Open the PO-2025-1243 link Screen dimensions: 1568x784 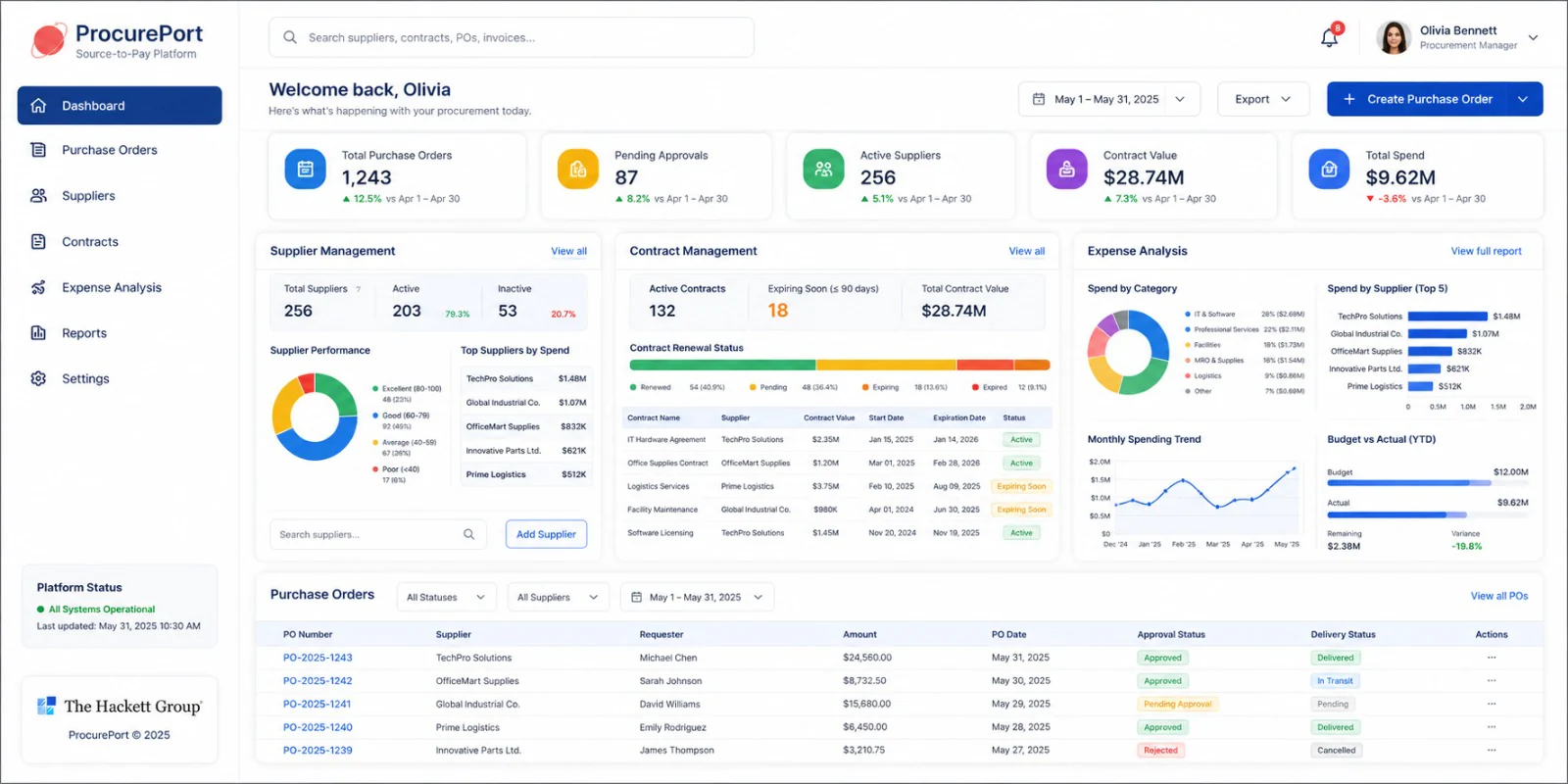point(318,658)
